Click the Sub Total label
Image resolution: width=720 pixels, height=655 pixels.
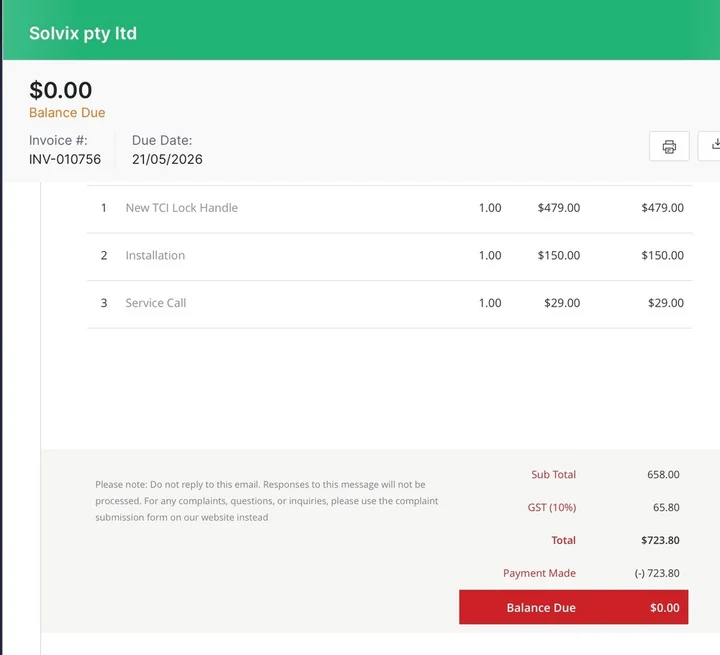tap(553, 474)
